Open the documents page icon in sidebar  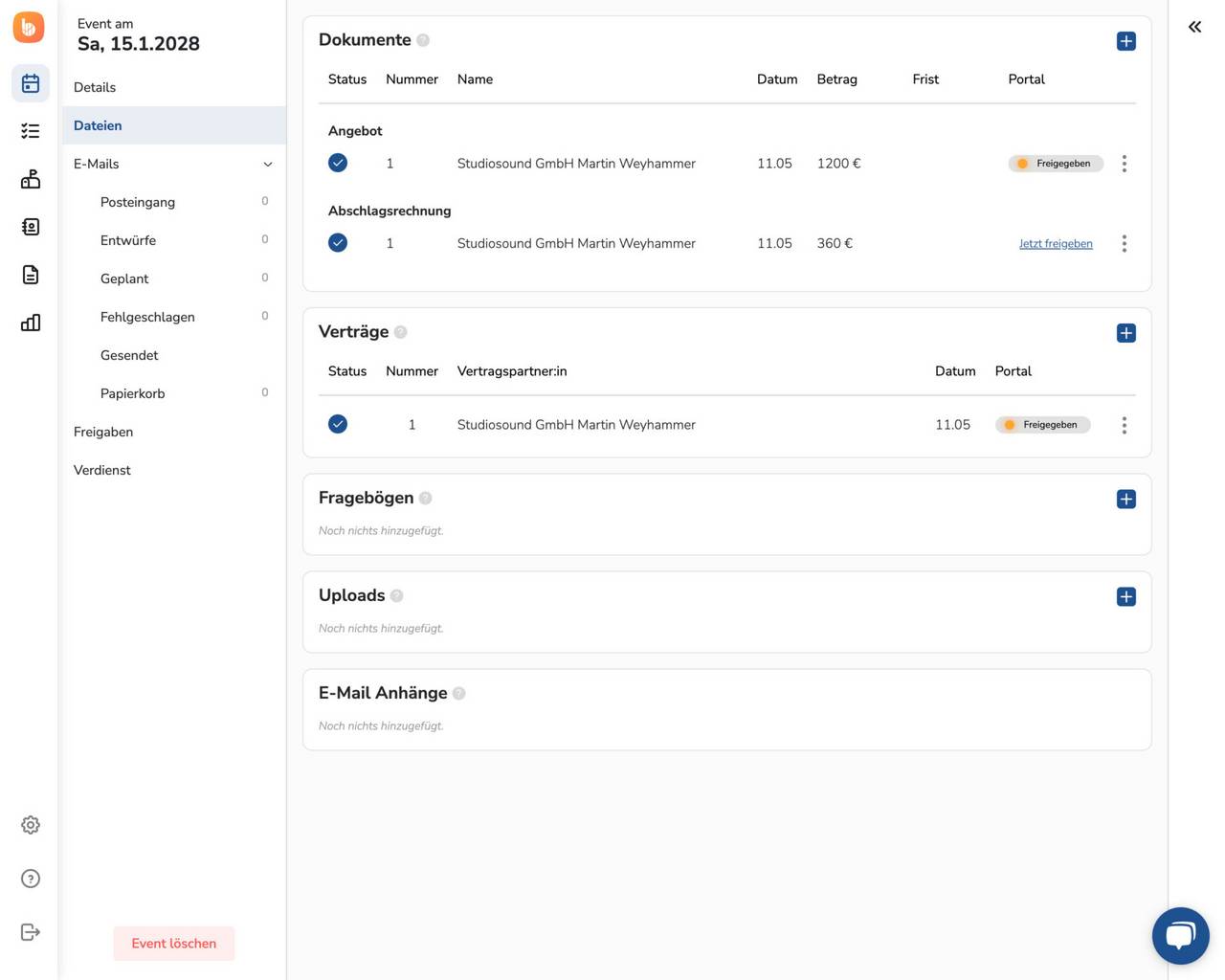(x=31, y=275)
